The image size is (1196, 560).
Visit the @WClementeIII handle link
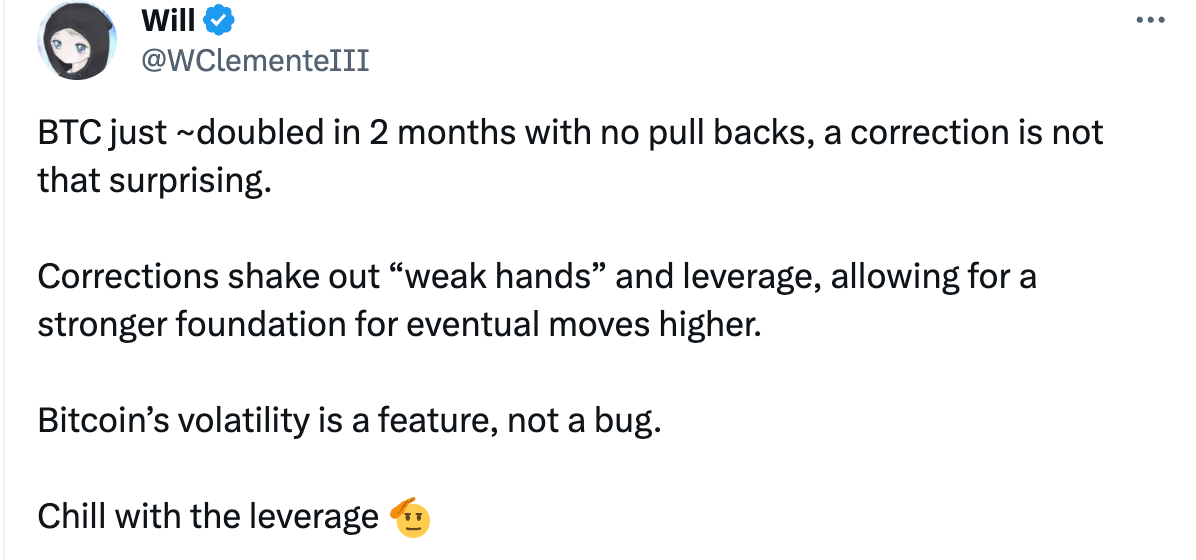point(255,60)
